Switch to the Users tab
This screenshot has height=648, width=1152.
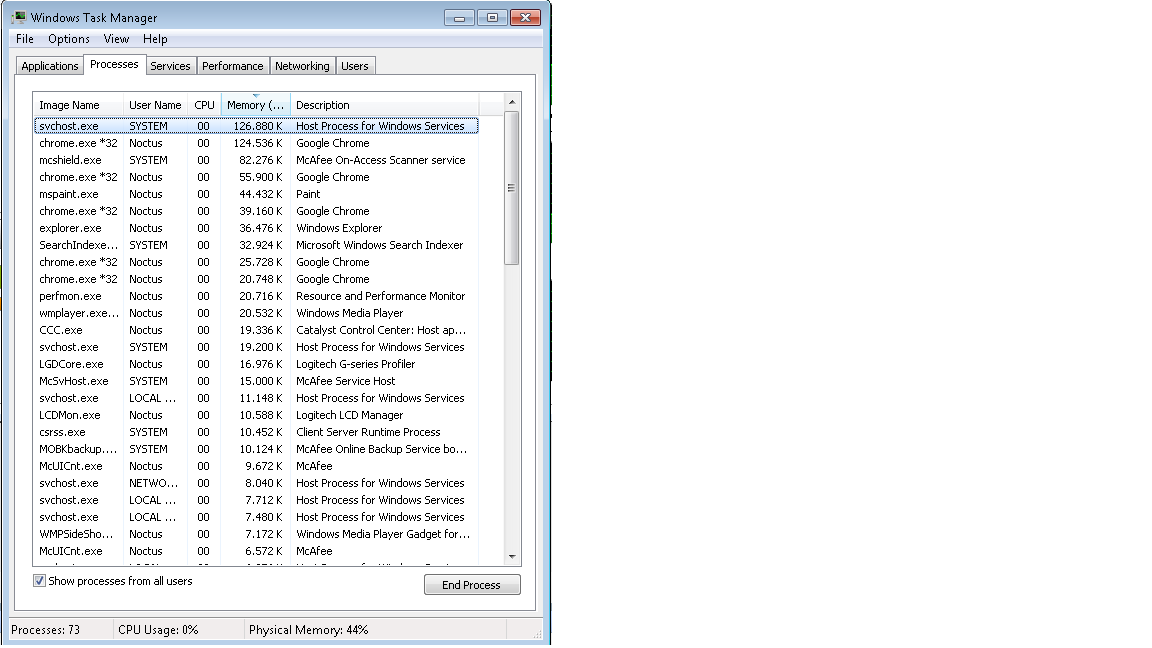355,66
